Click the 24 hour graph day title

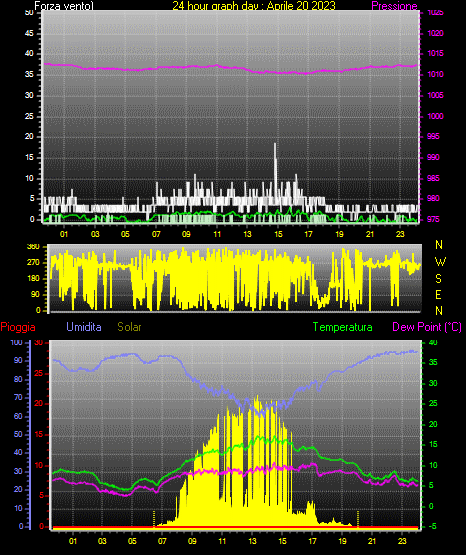point(254,6)
